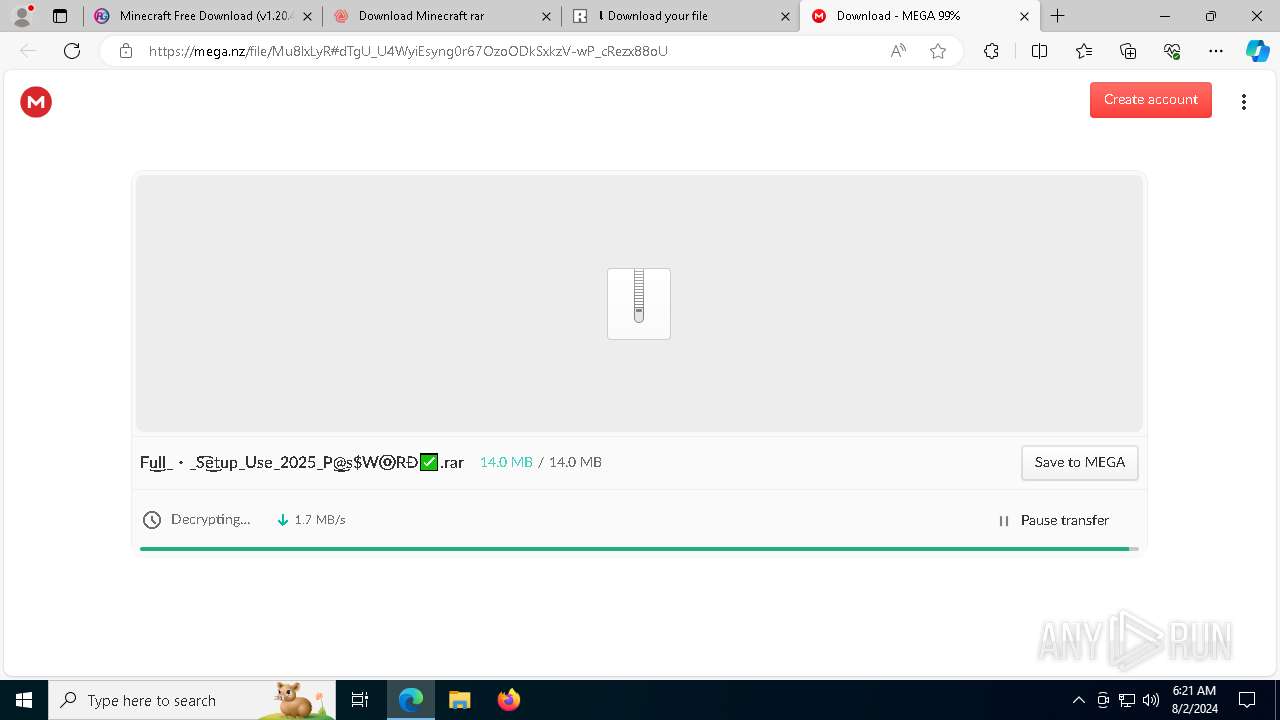Open File Explorer from the taskbar
This screenshot has width=1280, height=720.
(x=459, y=700)
